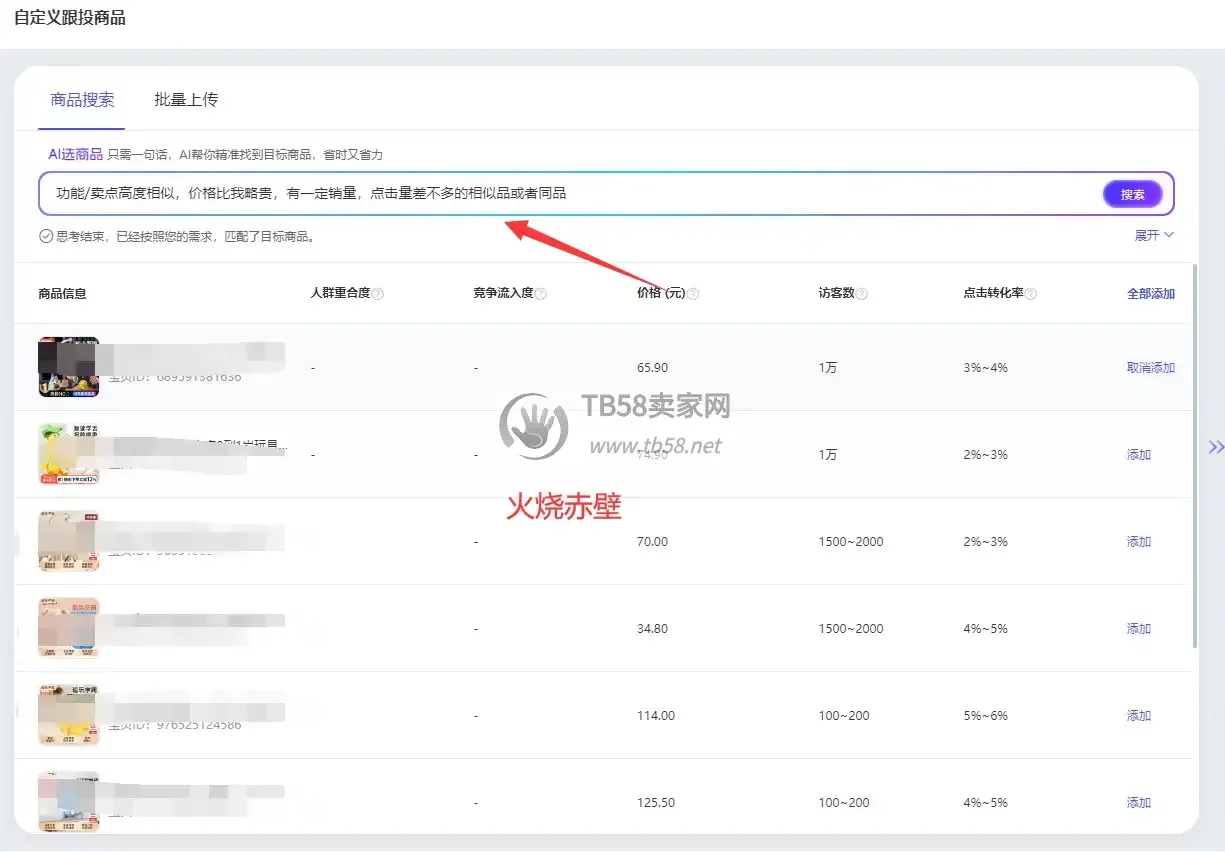Add the 125.50 yuan product
The width and height of the screenshot is (1225, 852).
pos(1139,803)
